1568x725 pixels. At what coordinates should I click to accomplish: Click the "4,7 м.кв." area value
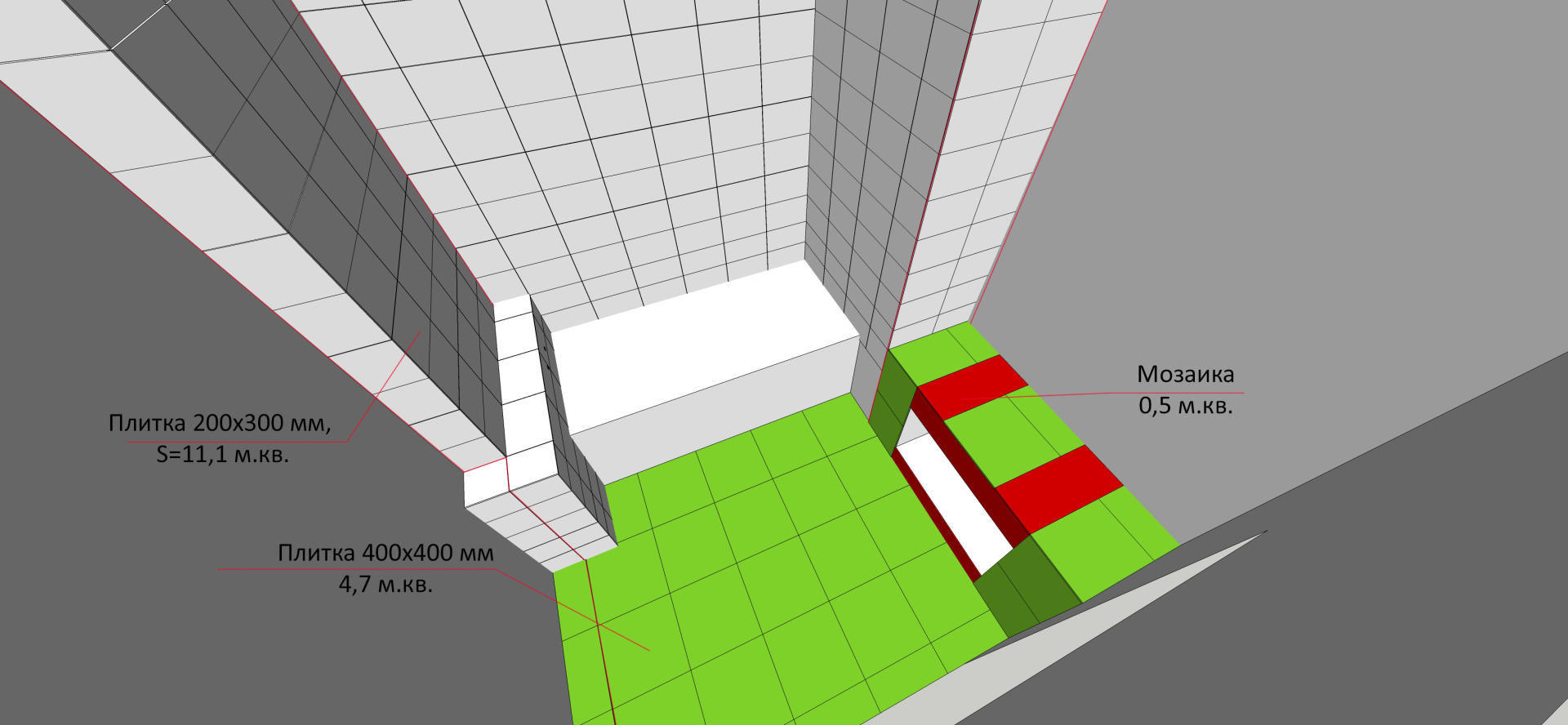coord(385,585)
